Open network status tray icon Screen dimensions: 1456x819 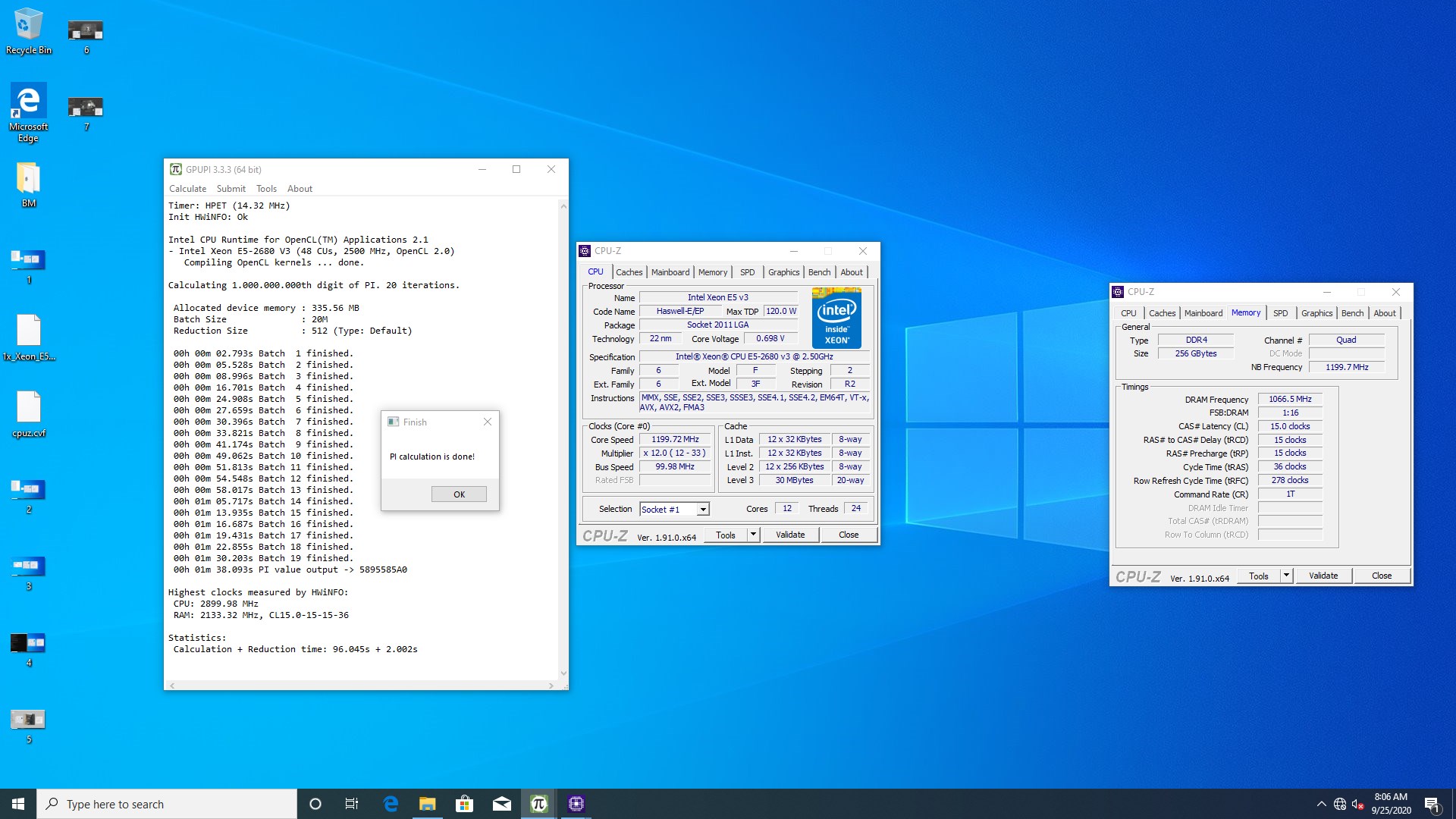pos(1340,804)
